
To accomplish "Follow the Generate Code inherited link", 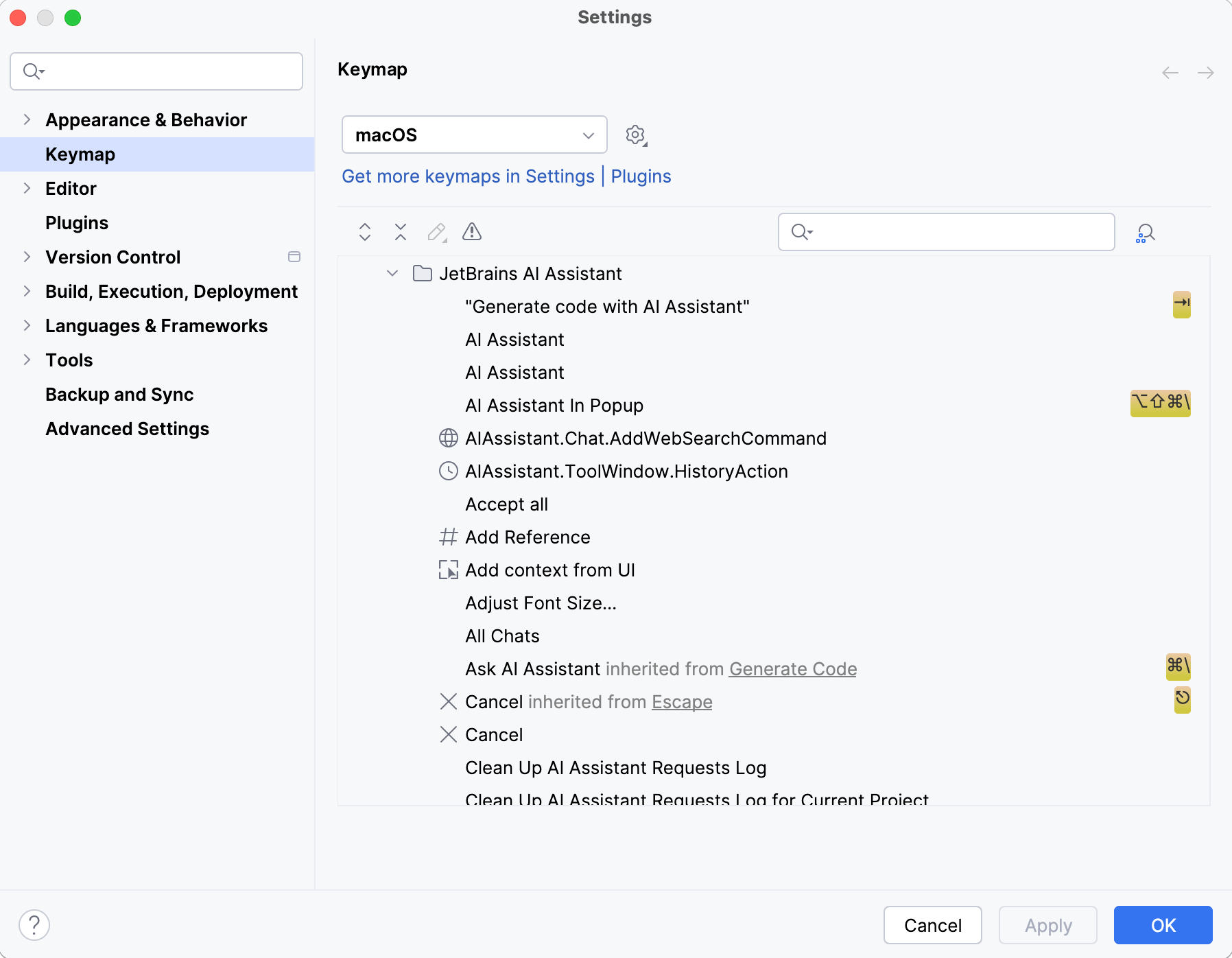I will click(x=792, y=669).
